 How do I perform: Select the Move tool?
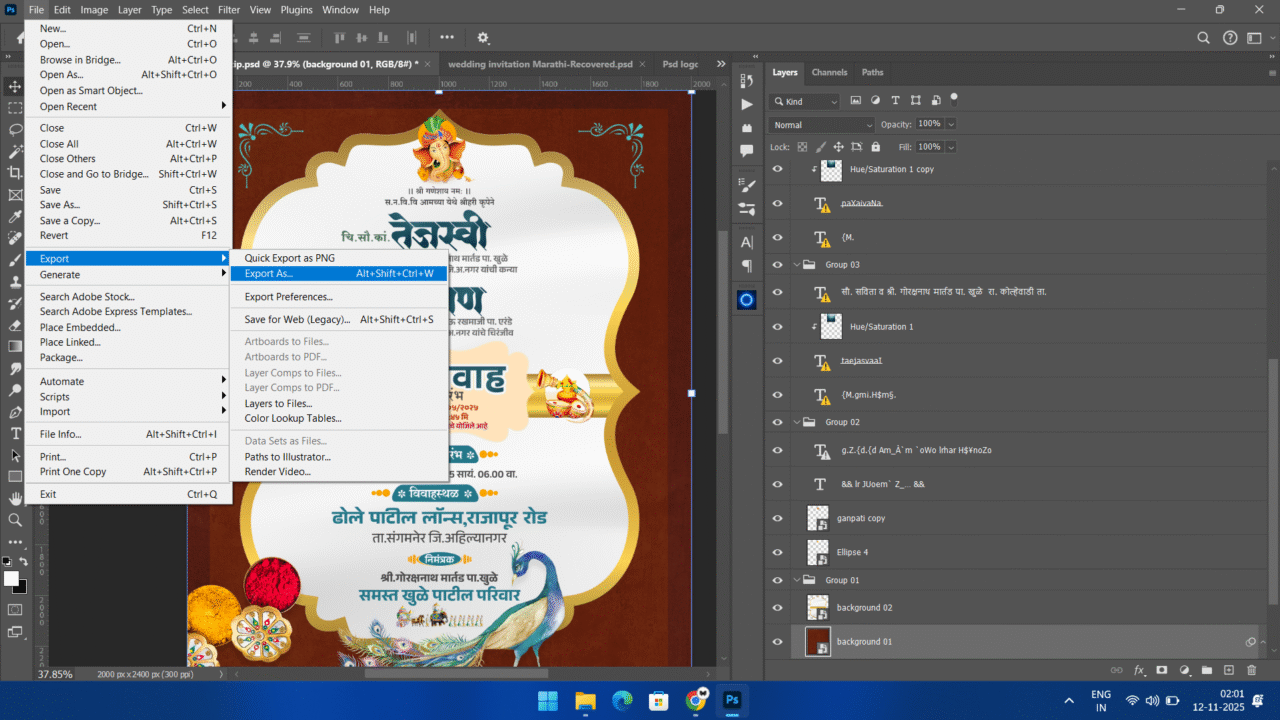tap(14, 86)
